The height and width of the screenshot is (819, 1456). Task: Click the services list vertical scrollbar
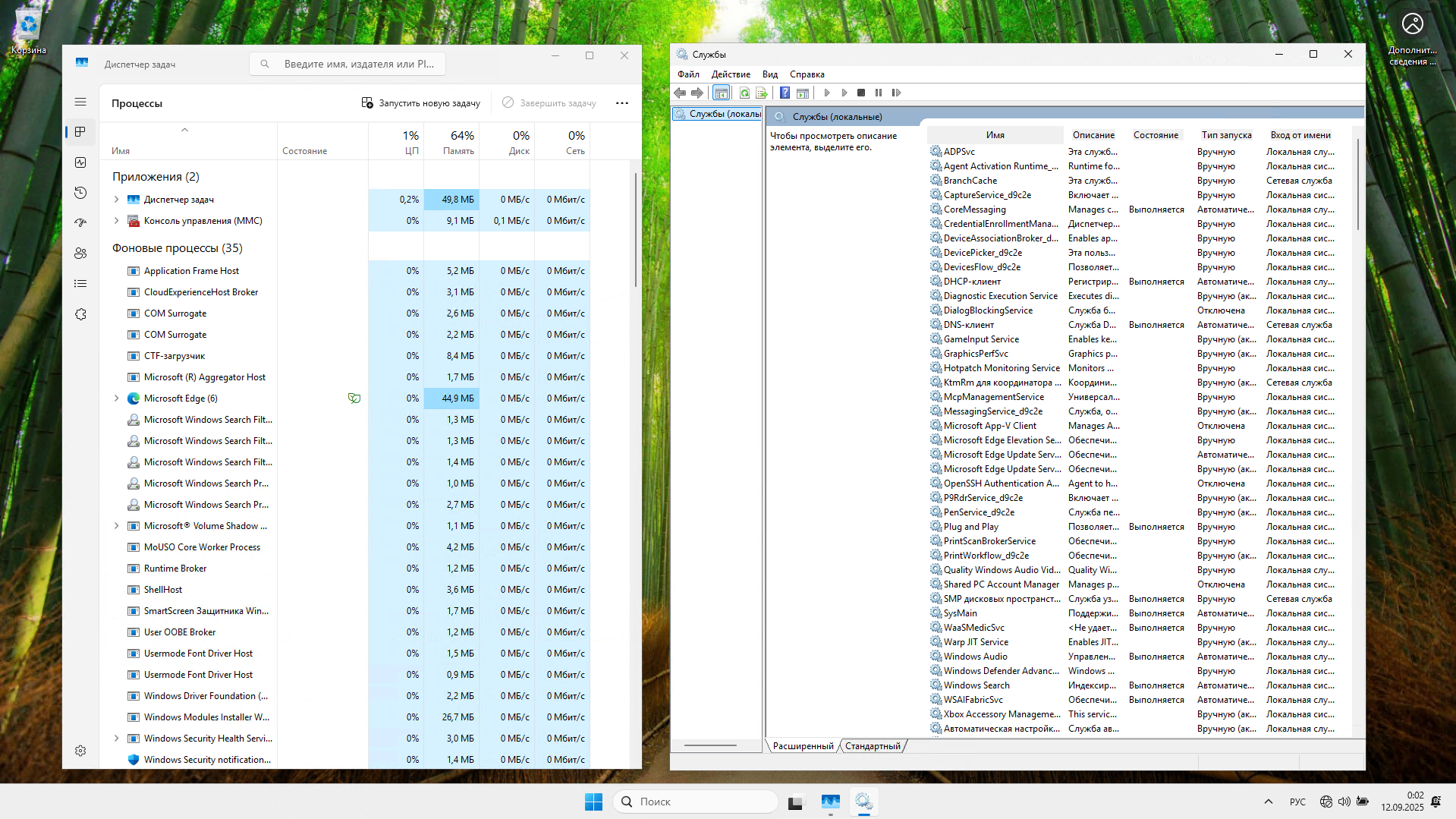pos(1357,185)
